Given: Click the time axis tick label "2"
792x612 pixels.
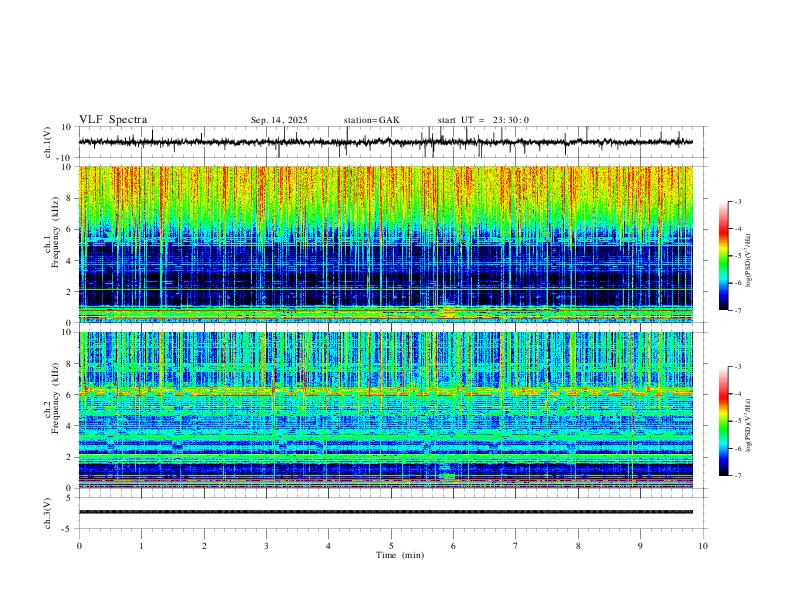Looking at the screenshot, I should click(x=204, y=546).
